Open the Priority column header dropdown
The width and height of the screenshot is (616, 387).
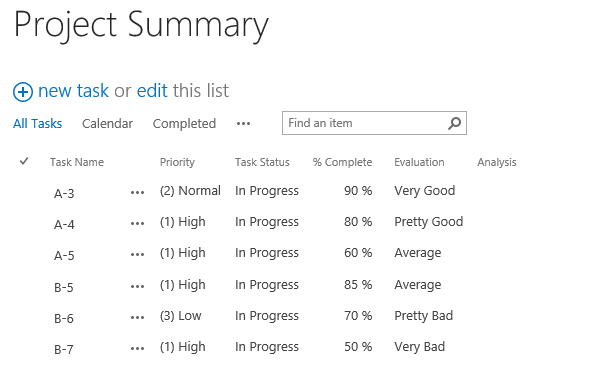coord(177,162)
